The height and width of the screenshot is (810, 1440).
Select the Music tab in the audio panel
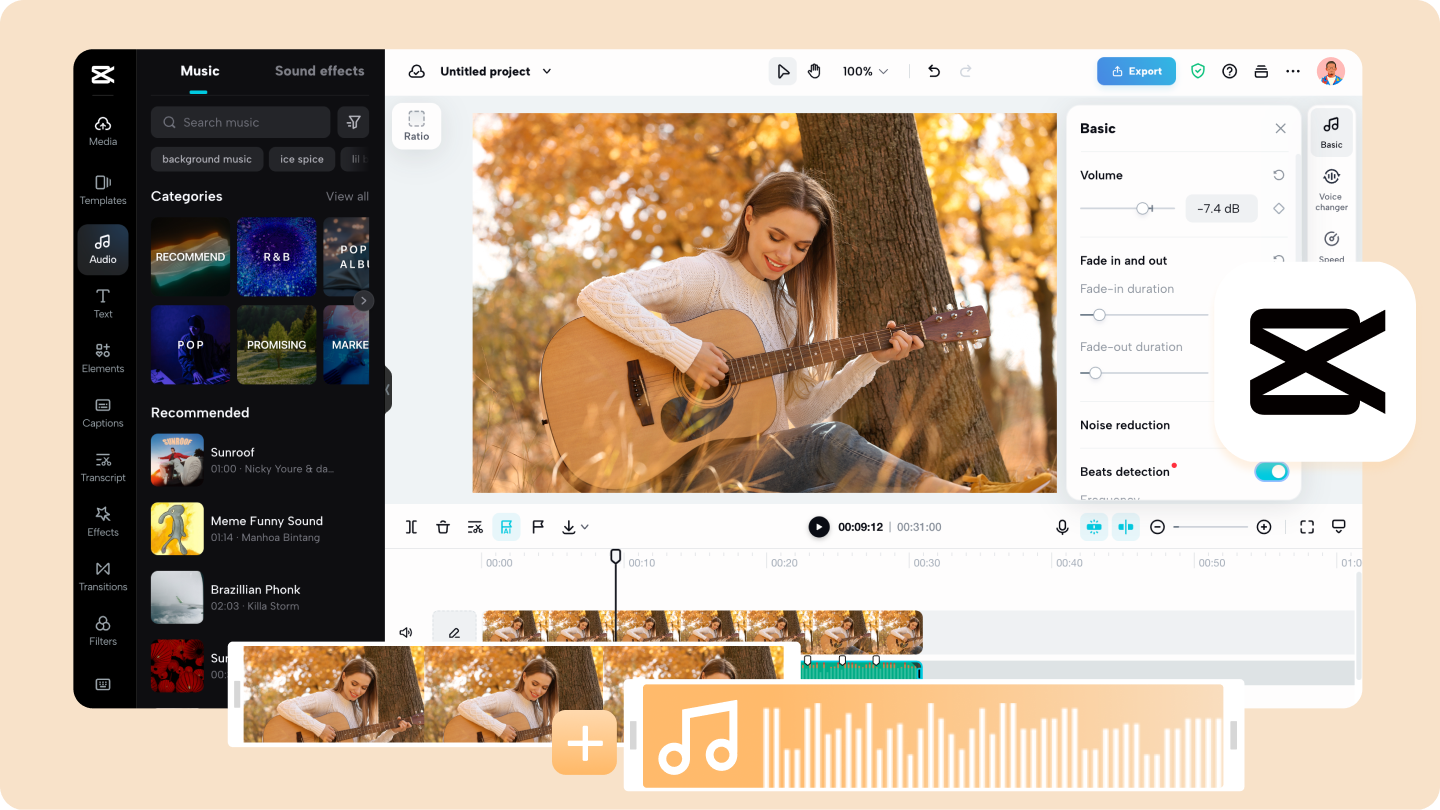[x=199, y=71]
